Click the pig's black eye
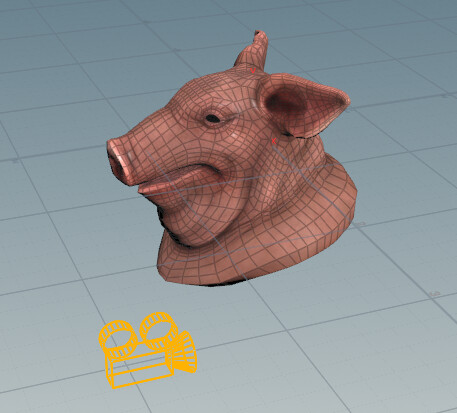This screenshot has height=413, width=457. click(213, 118)
